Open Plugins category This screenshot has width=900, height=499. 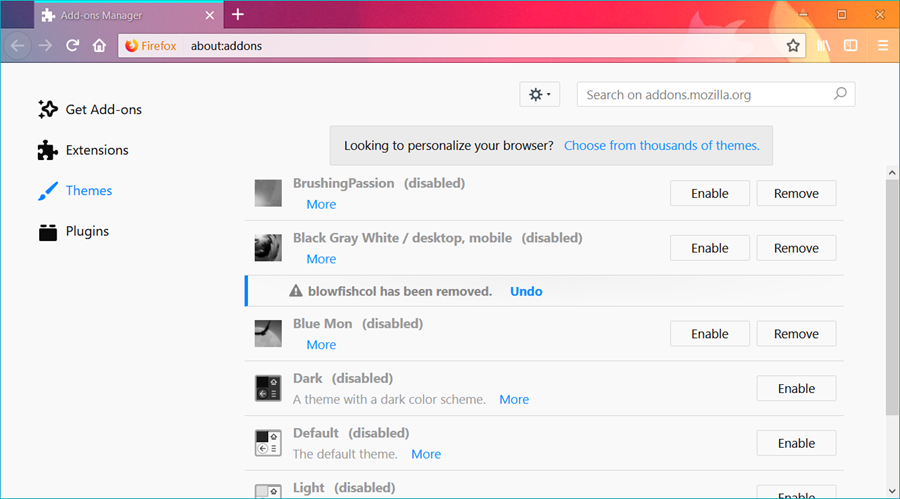73,231
